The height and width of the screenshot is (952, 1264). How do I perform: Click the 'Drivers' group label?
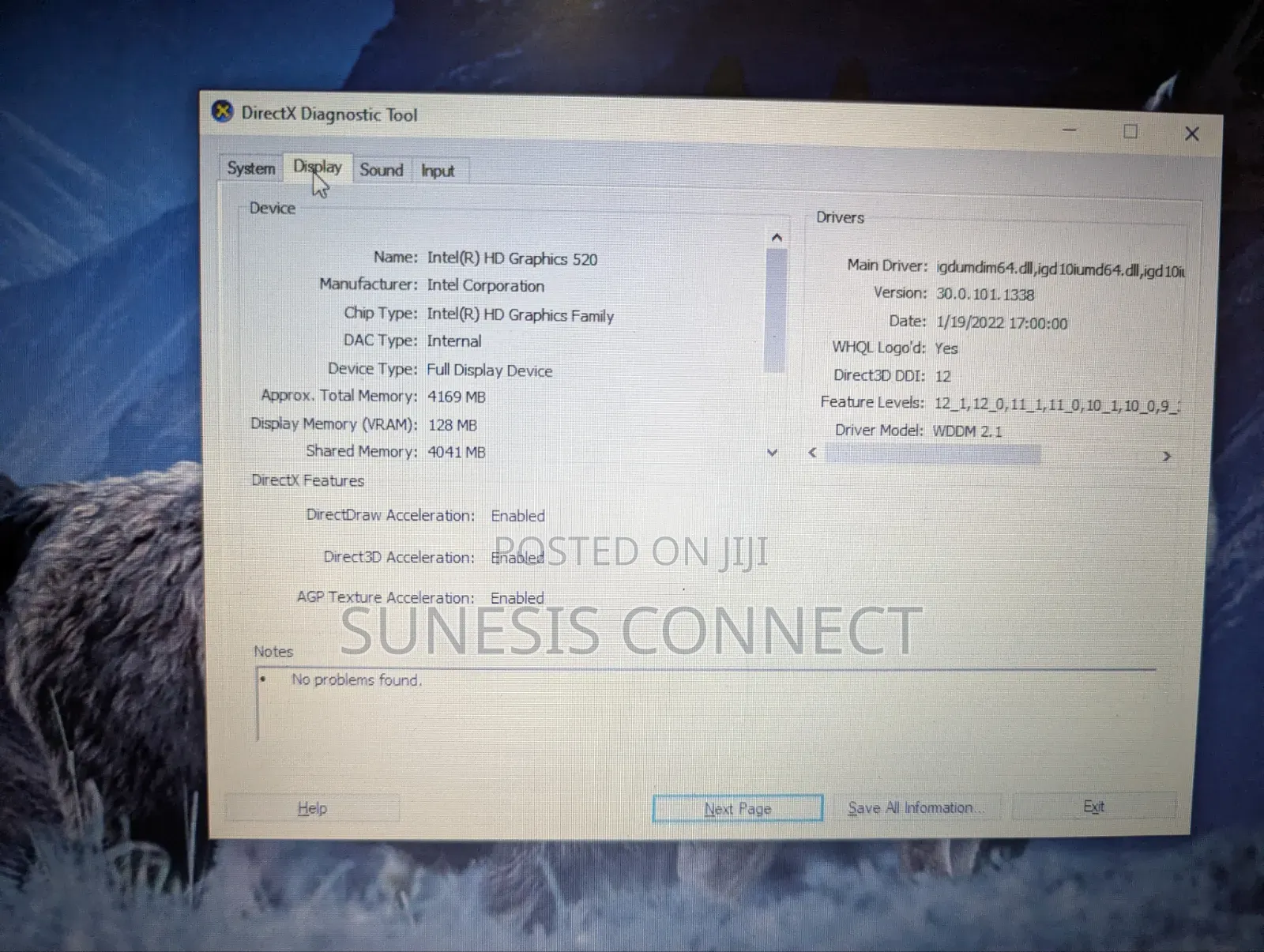840,217
